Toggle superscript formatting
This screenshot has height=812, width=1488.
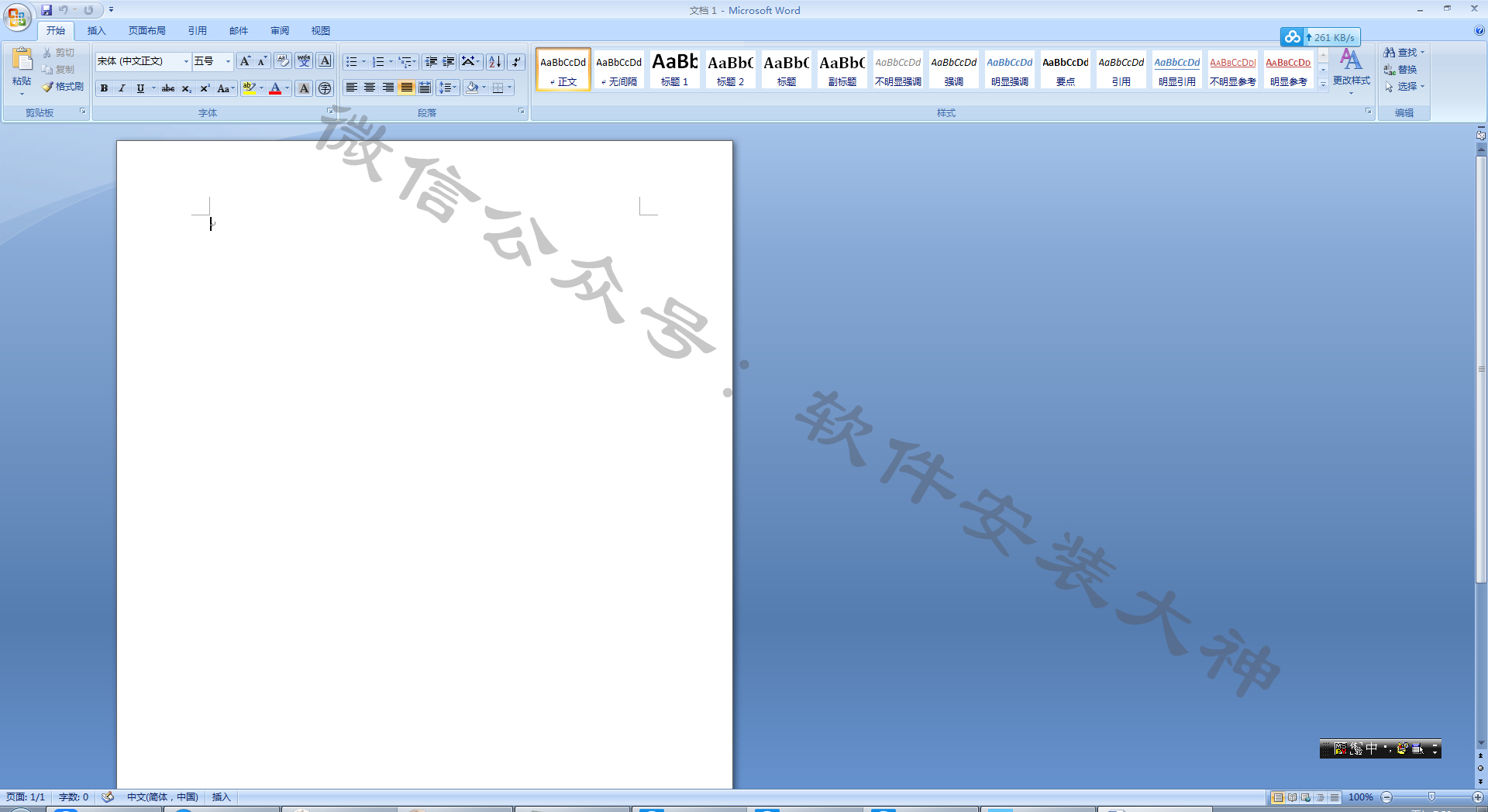point(205,88)
